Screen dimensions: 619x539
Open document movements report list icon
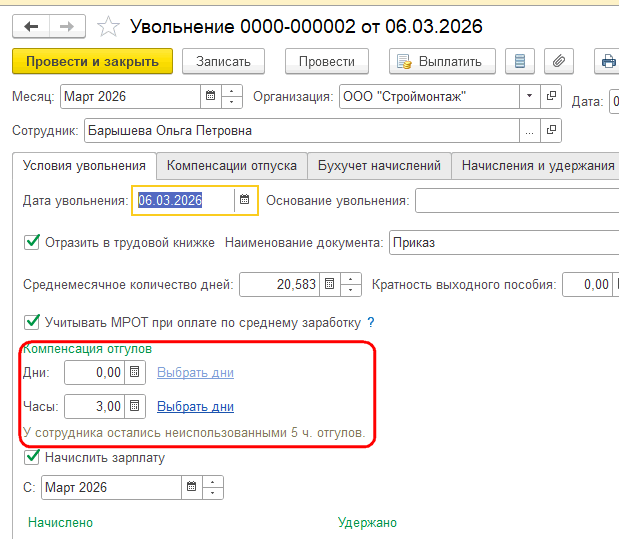(x=520, y=62)
